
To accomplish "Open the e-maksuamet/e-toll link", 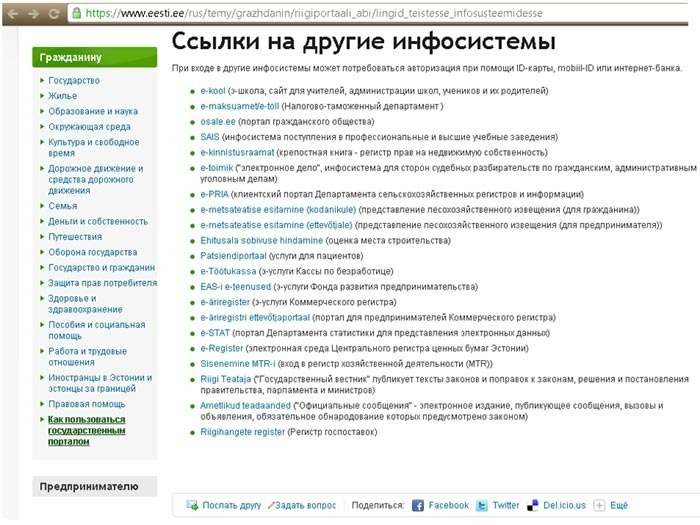I will 240,106.
